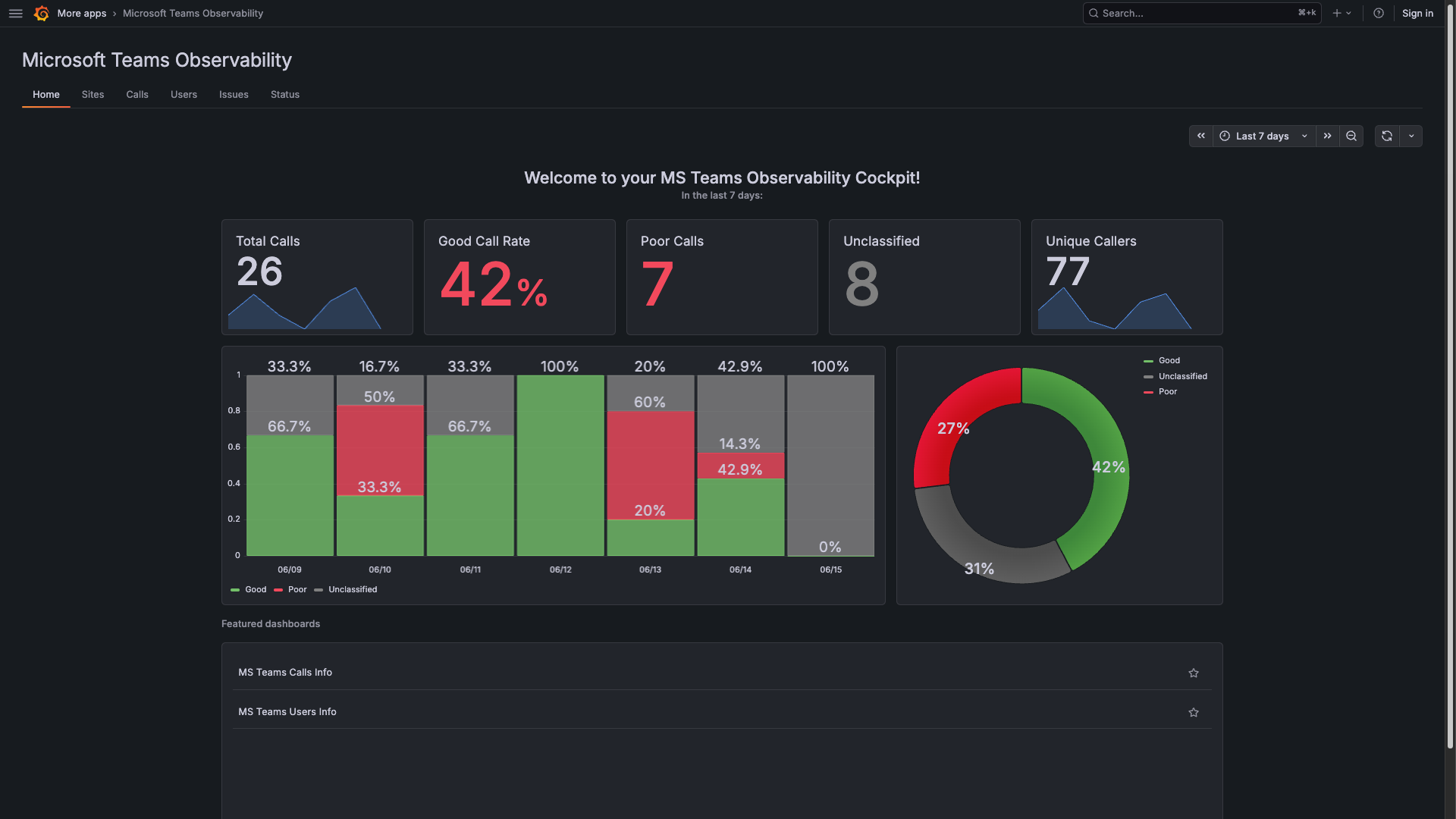
Task: Switch to the Home tab
Action: tap(46, 95)
